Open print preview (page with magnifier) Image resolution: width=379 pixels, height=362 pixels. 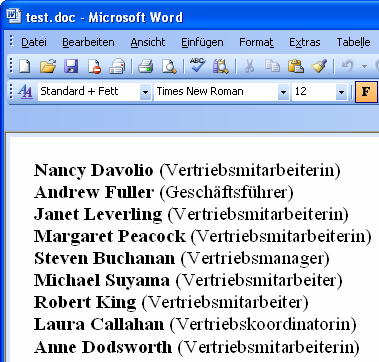coord(169,66)
